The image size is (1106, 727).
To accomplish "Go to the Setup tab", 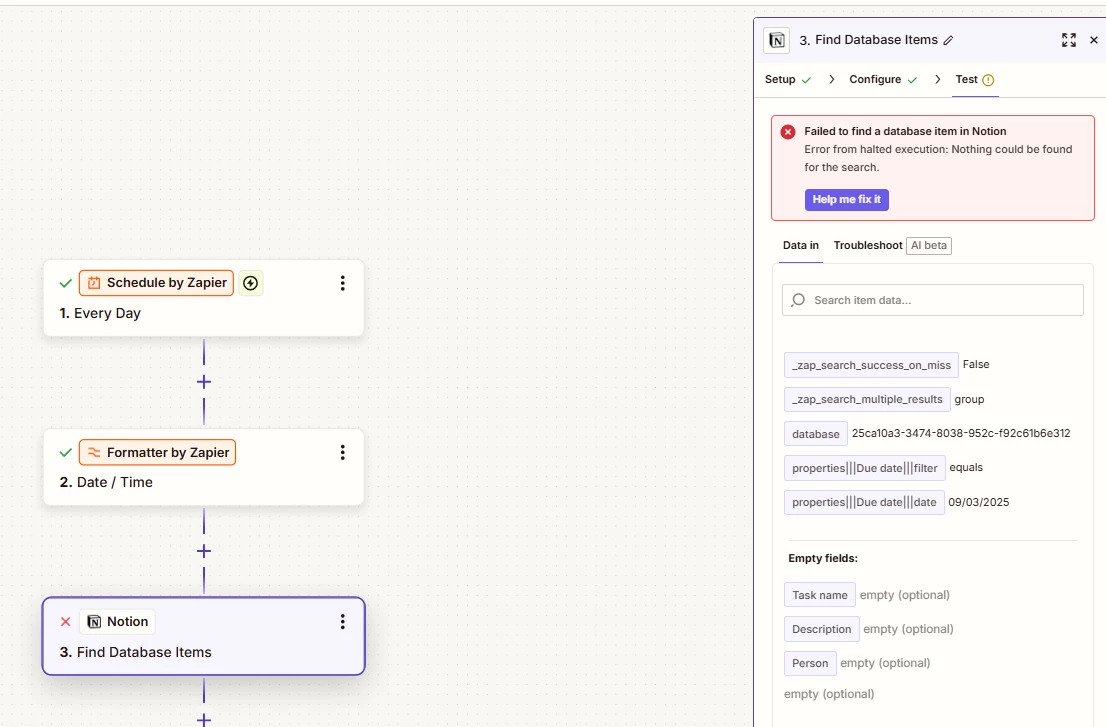I will coord(788,79).
